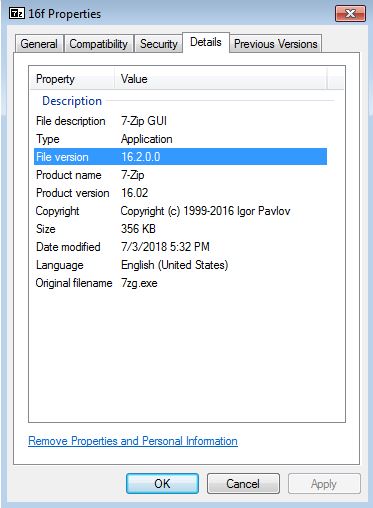Click the '356 KB' value
This screenshot has height=508, width=373.
(138, 229)
